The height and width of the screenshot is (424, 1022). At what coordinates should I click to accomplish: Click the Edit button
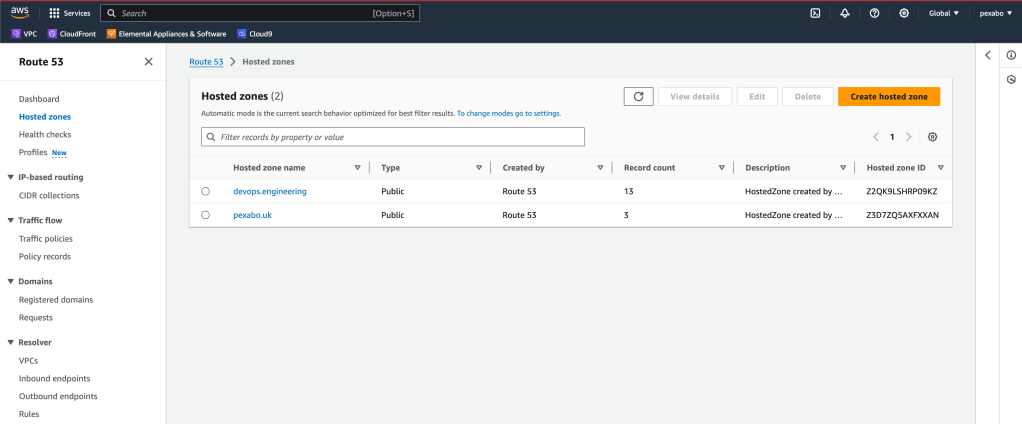(x=757, y=96)
